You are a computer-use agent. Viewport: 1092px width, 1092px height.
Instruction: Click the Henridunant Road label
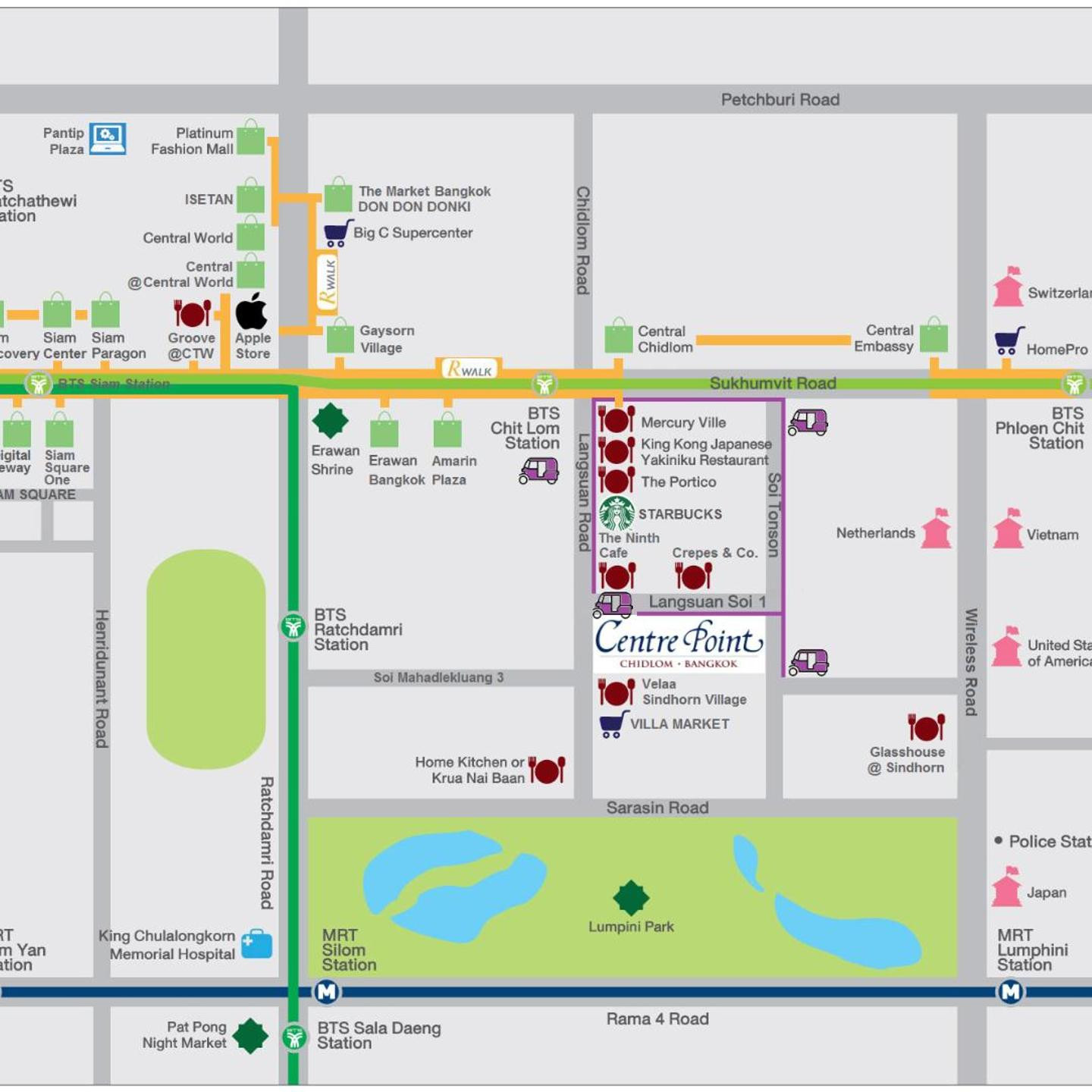coord(102,679)
